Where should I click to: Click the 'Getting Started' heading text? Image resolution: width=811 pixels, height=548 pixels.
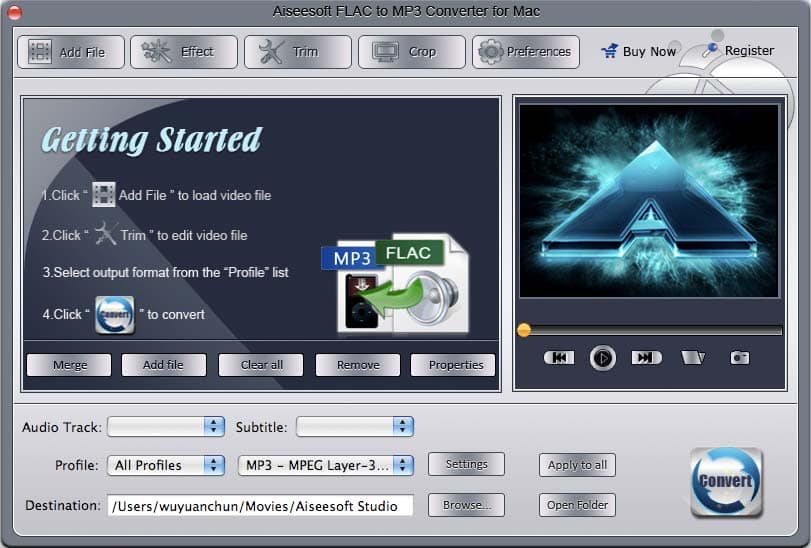click(x=152, y=140)
